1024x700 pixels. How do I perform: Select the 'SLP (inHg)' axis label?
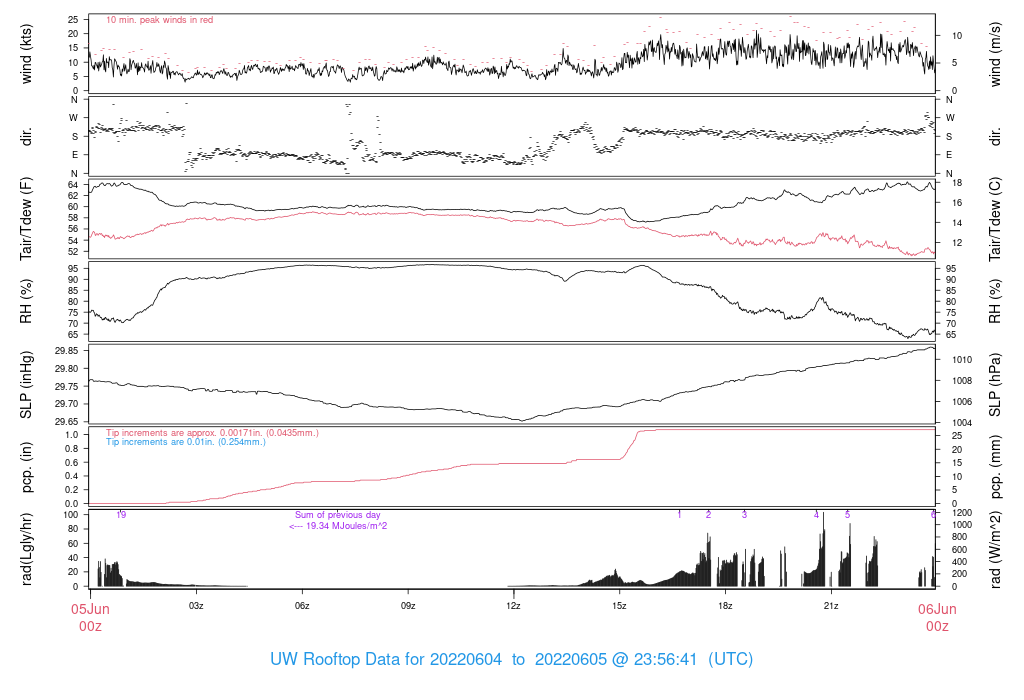(26, 385)
